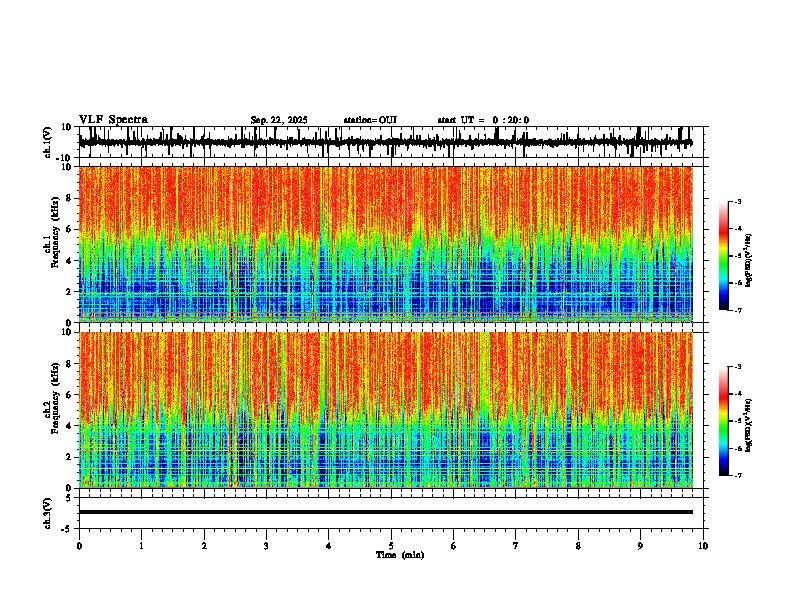Click the "Time (min)" axis label
The height and width of the screenshot is (612, 792).
pos(400,555)
